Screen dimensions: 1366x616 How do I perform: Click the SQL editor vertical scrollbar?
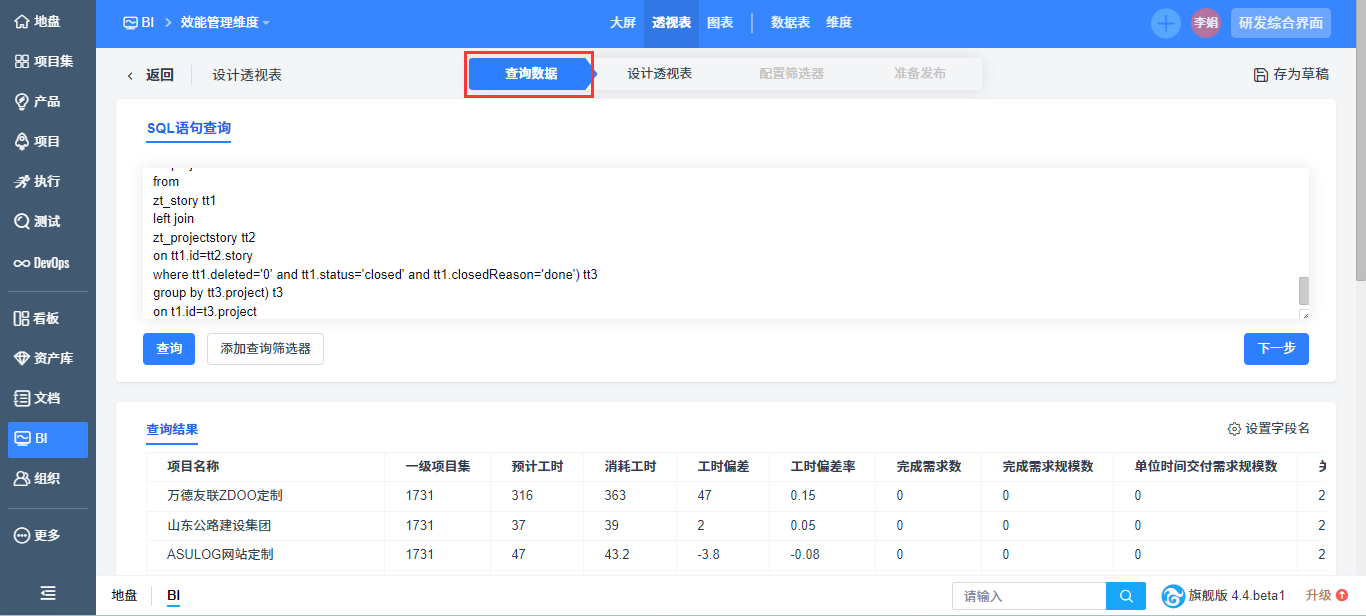pos(1303,290)
